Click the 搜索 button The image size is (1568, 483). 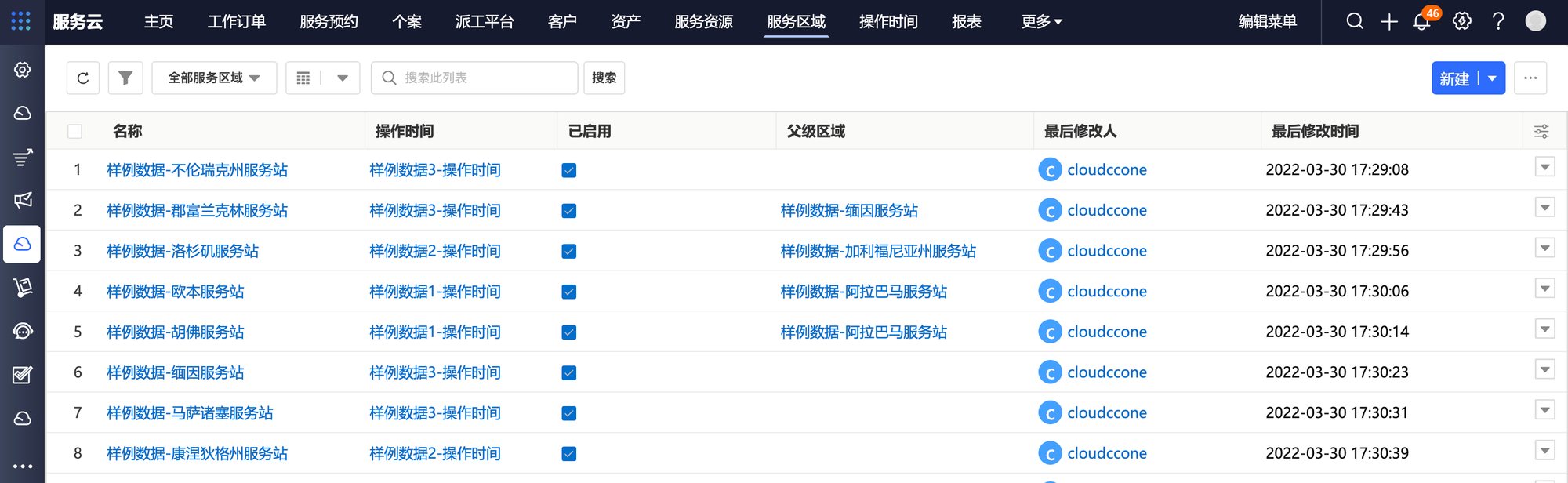pyautogui.click(x=604, y=78)
